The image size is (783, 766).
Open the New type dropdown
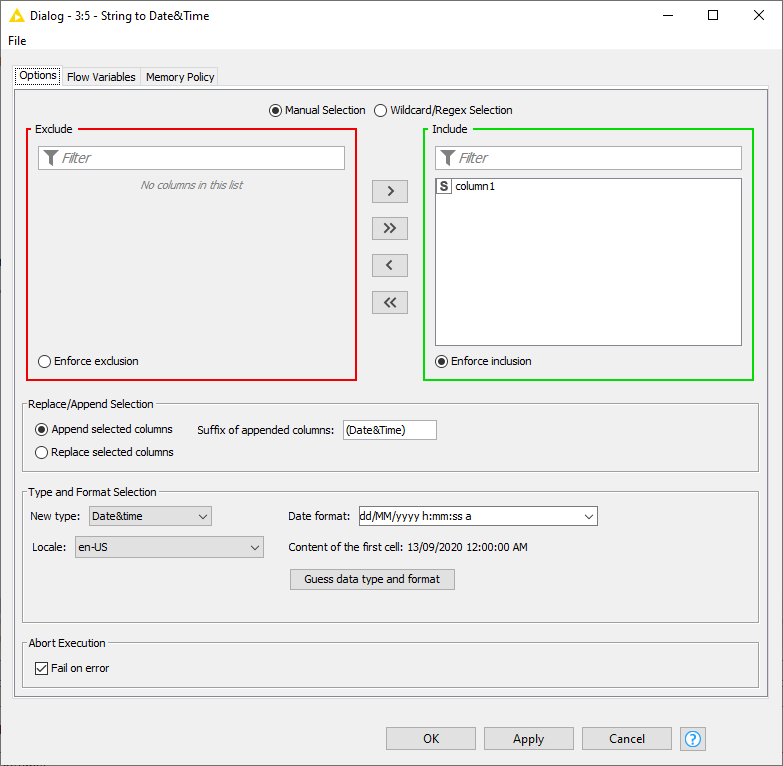149,516
